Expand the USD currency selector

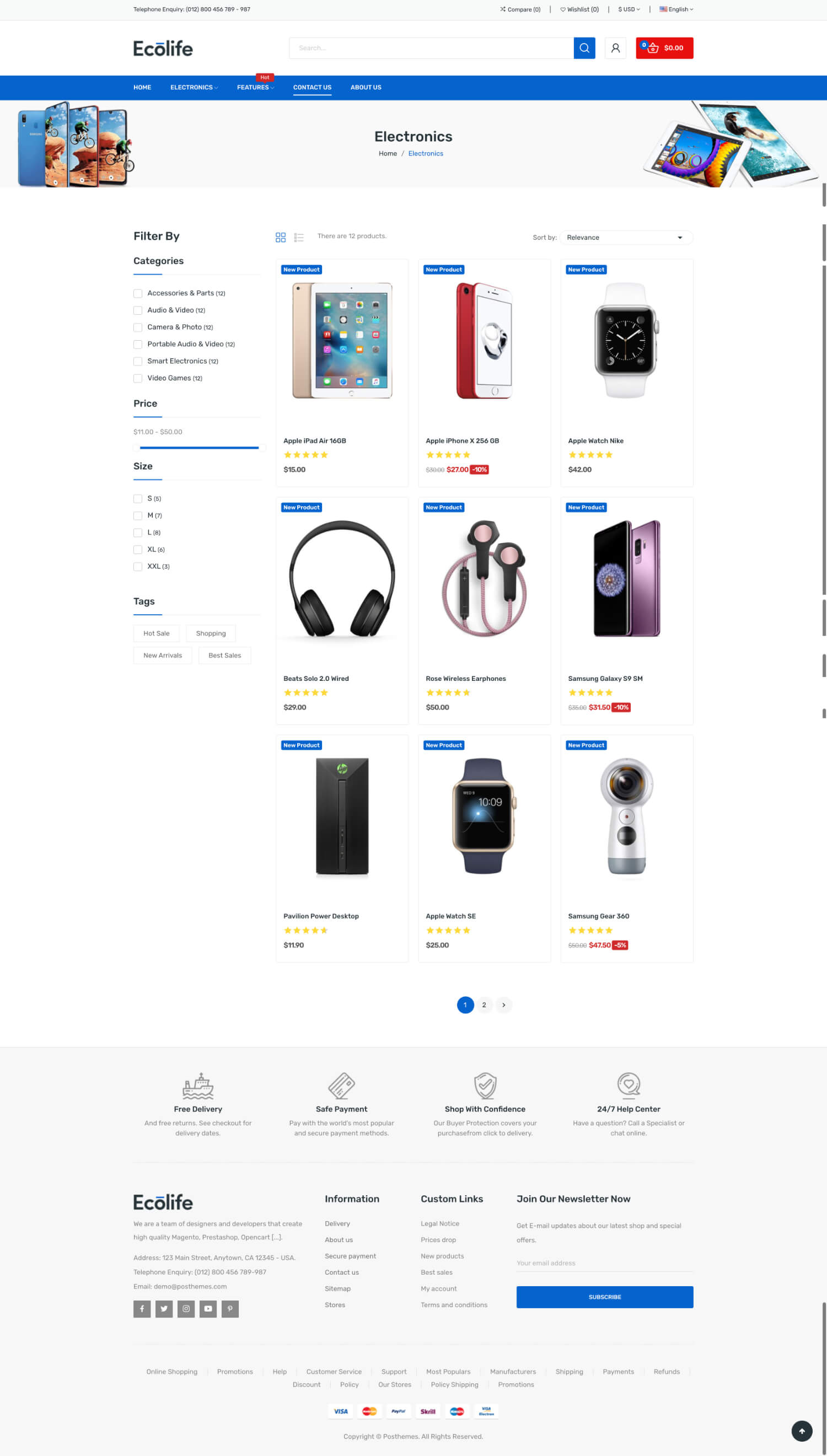coord(629,9)
